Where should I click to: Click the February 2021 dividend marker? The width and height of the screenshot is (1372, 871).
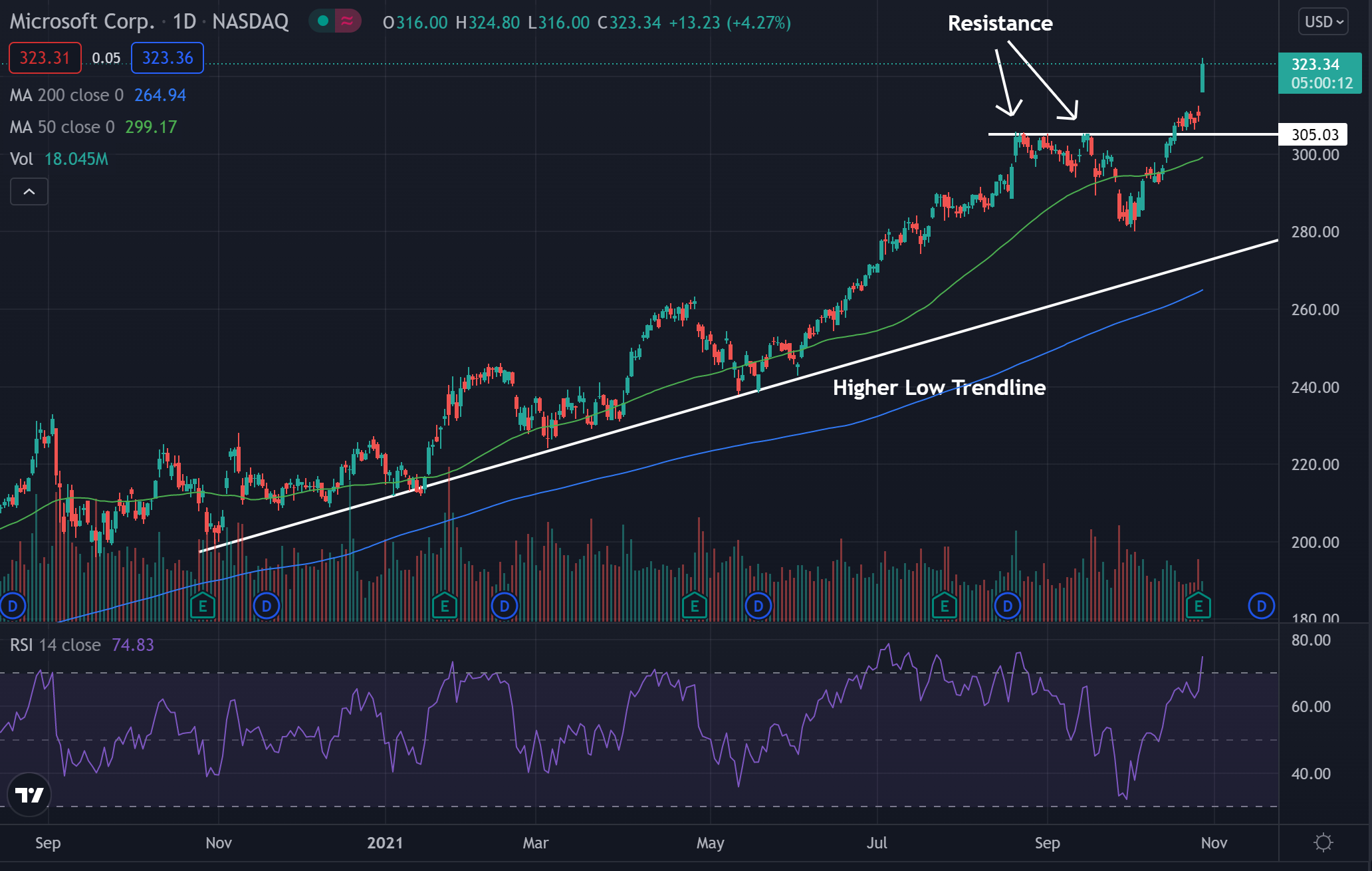tap(505, 606)
